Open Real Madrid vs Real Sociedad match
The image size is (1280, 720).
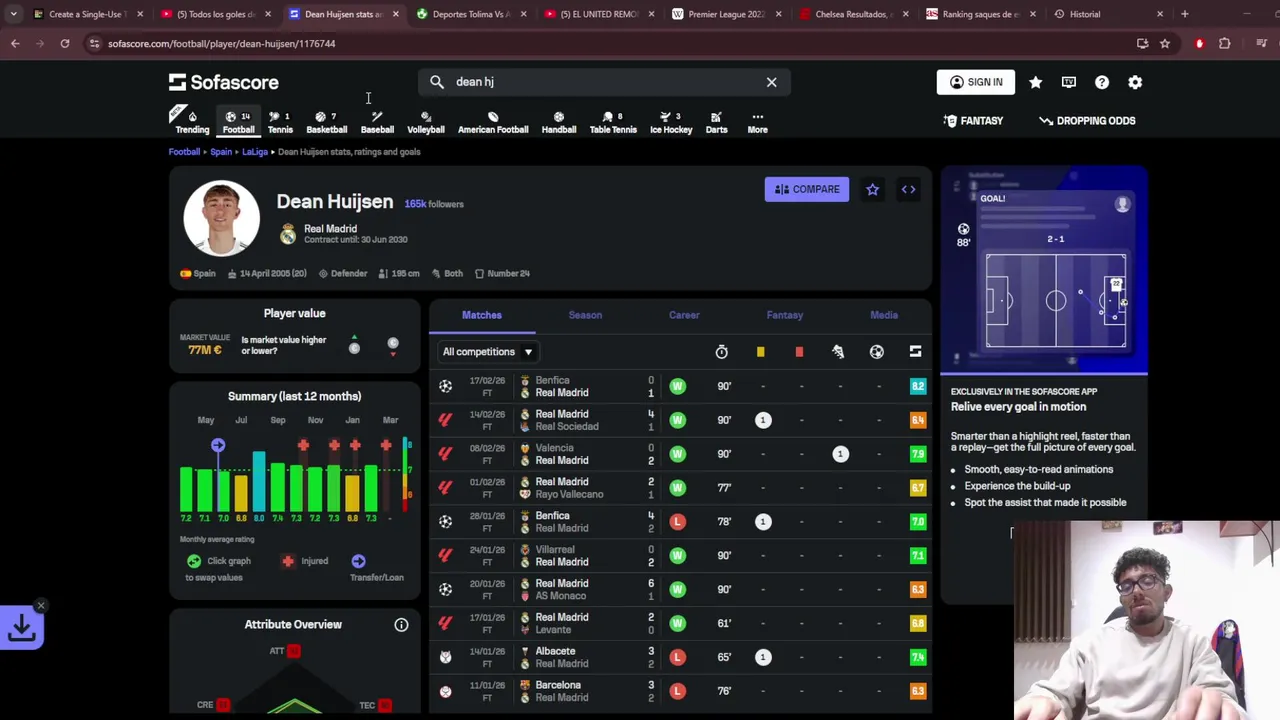(681, 420)
